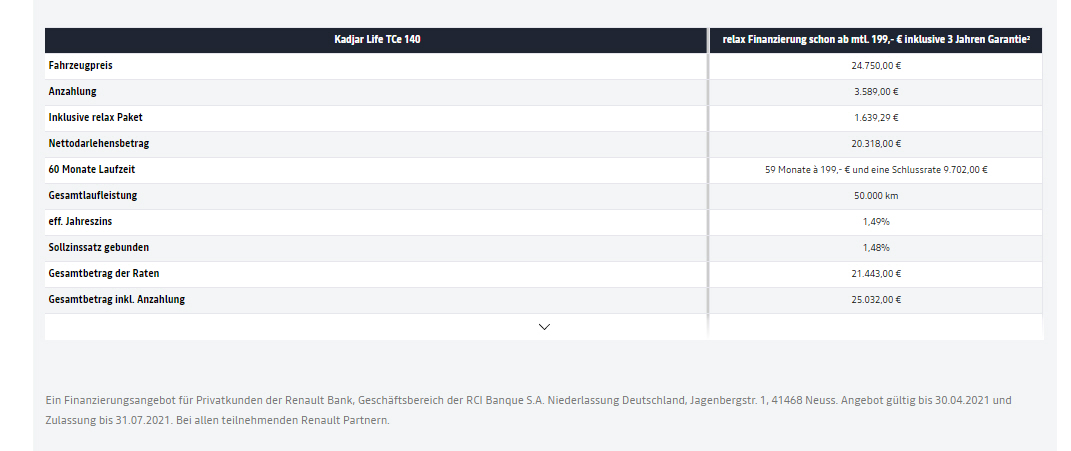Click the Renault Bank financing disclaimer text
The width and height of the screenshot is (1071, 451).
coord(528,410)
